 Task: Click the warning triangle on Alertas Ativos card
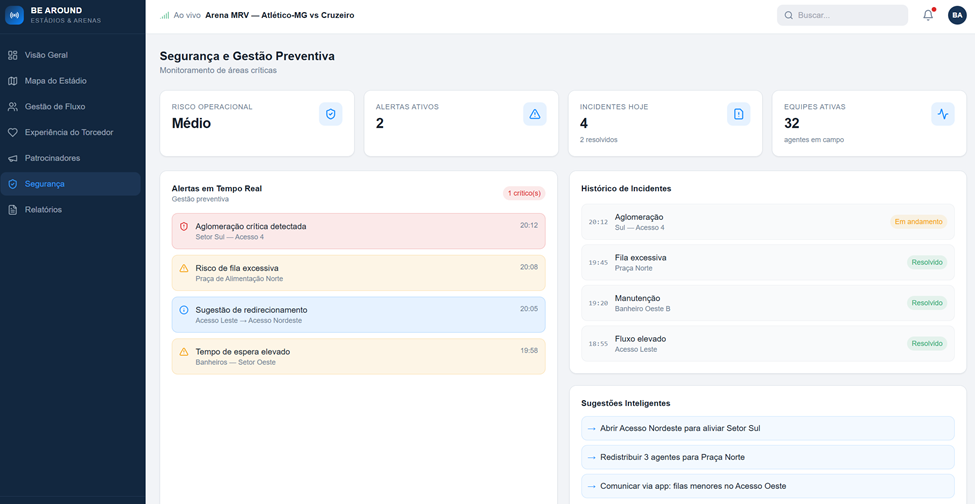pos(535,114)
